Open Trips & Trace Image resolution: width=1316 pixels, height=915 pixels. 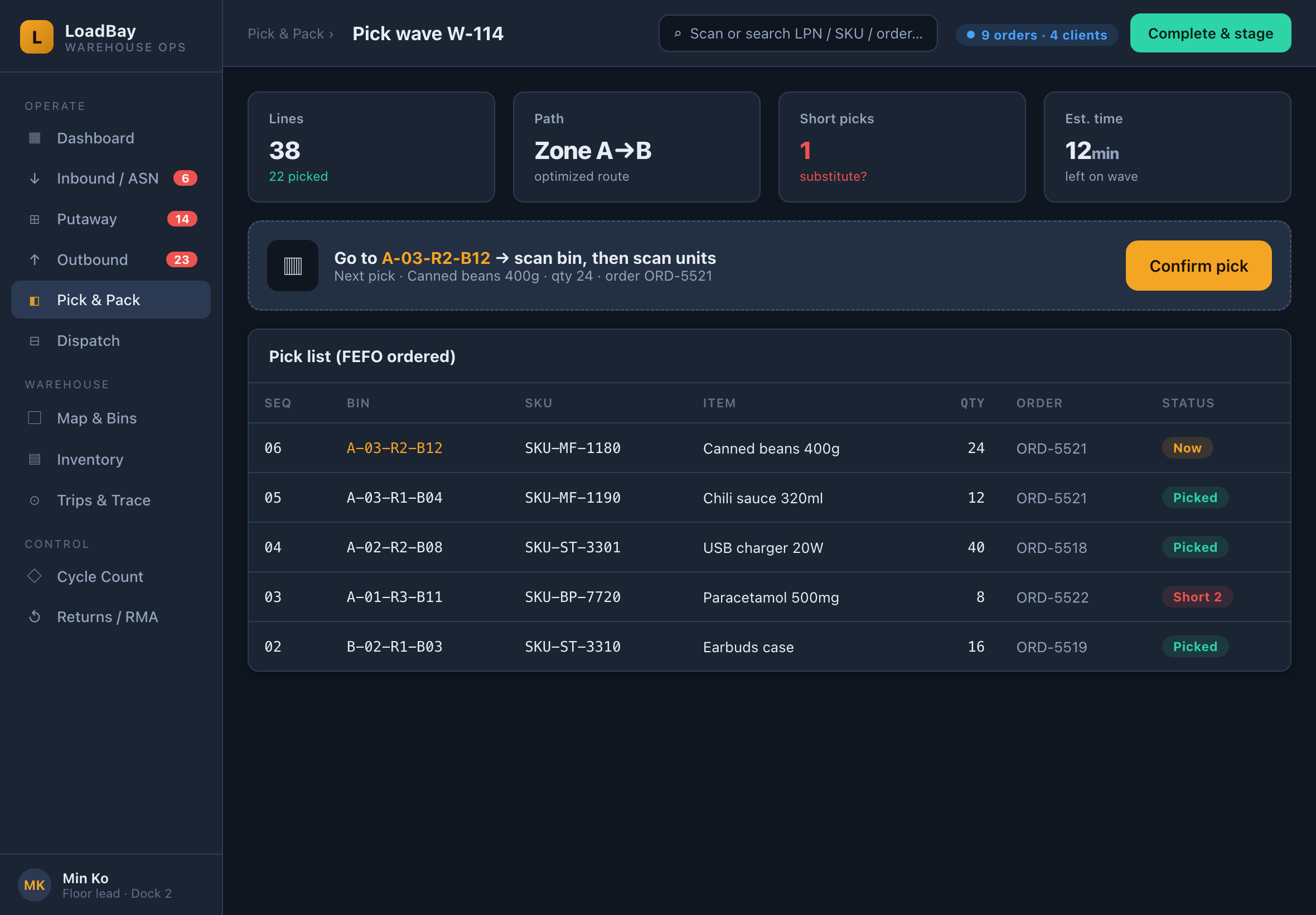(111, 500)
